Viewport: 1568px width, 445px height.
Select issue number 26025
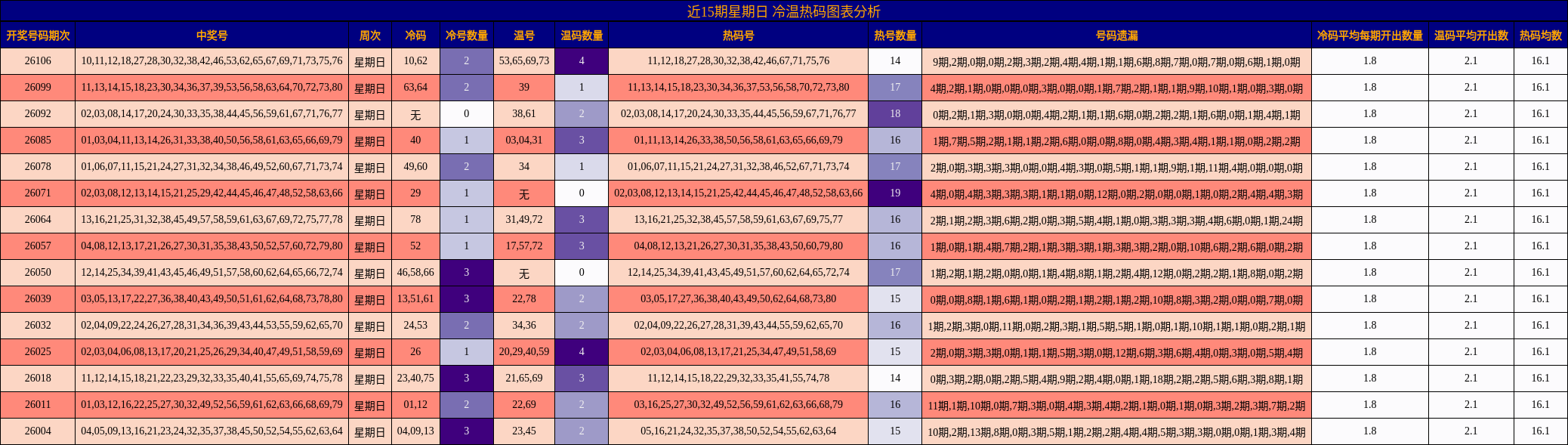pyautogui.click(x=38, y=352)
